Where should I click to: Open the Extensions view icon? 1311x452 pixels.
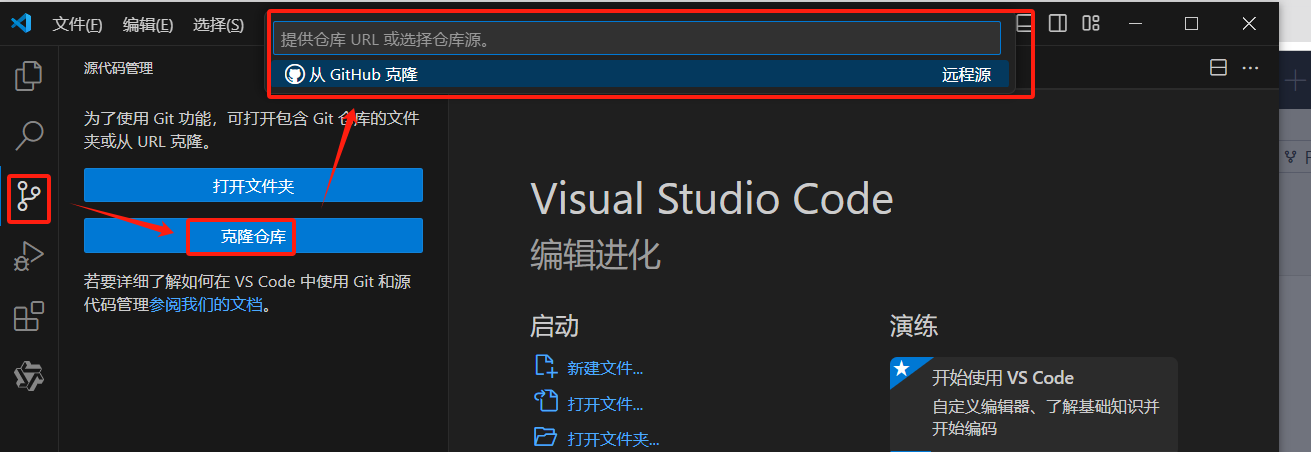(x=28, y=316)
